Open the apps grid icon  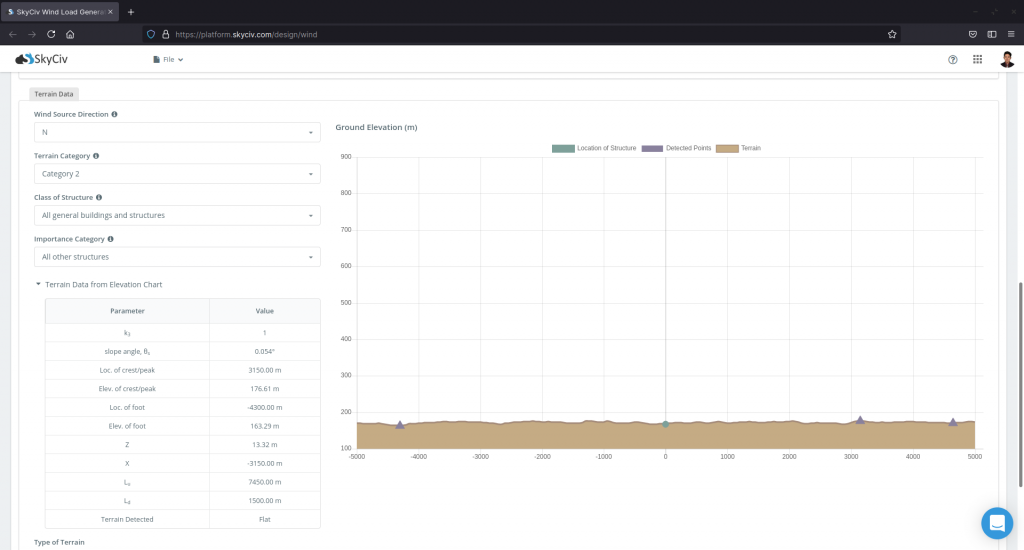coord(977,60)
